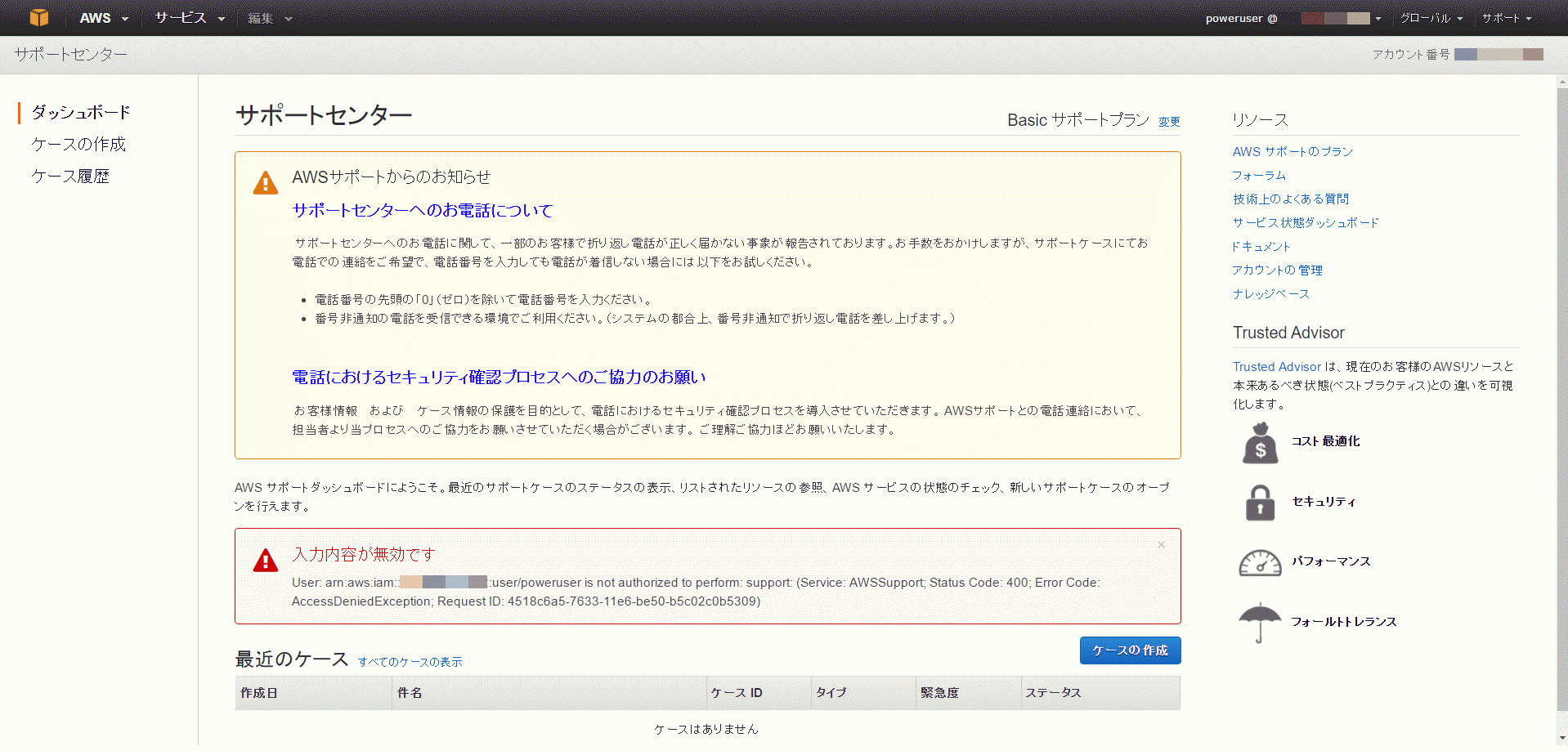
Task: Dismiss the red error message box
Action: click(x=1161, y=544)
